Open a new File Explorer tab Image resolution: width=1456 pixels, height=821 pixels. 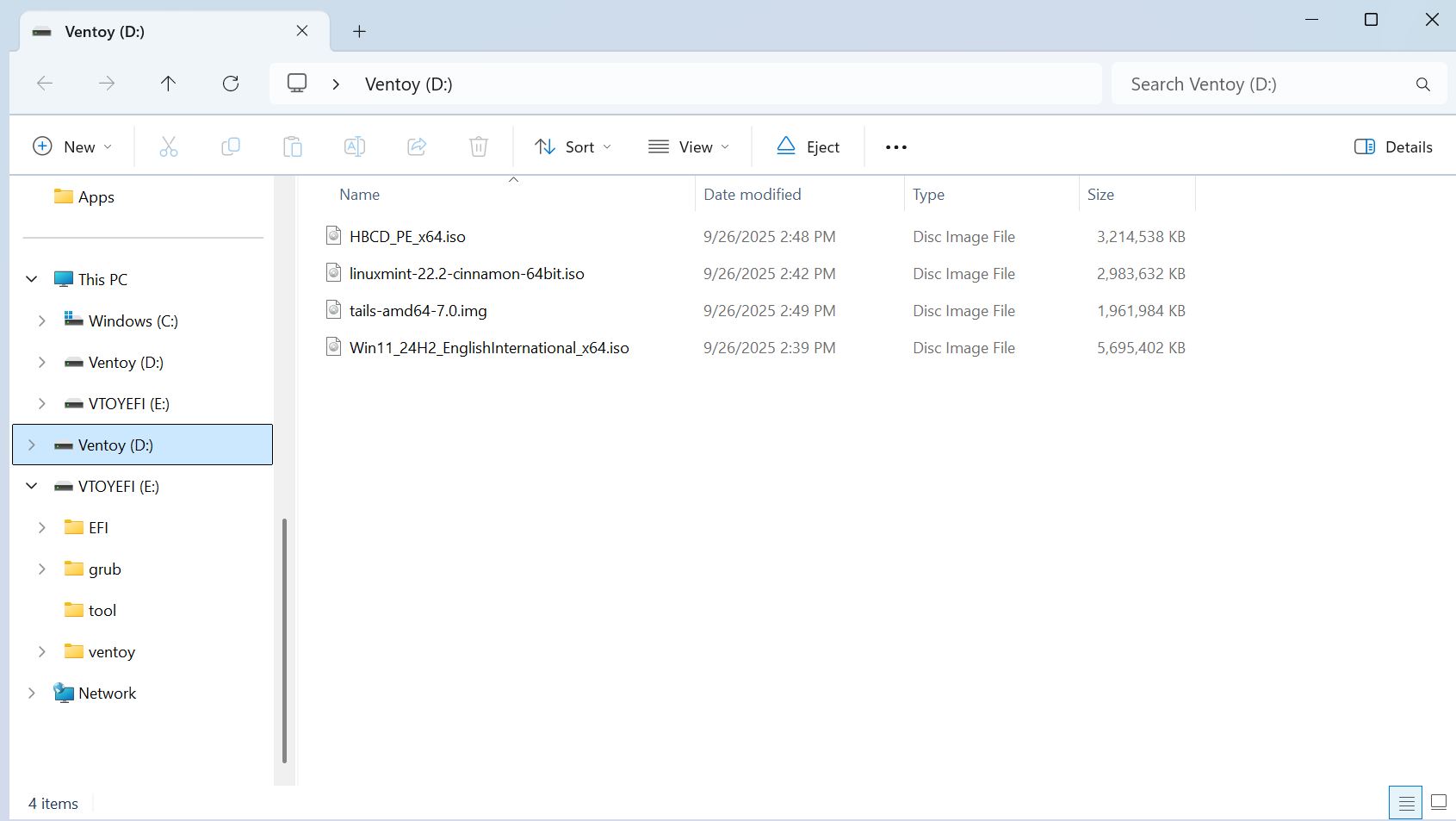coord(359,32)
